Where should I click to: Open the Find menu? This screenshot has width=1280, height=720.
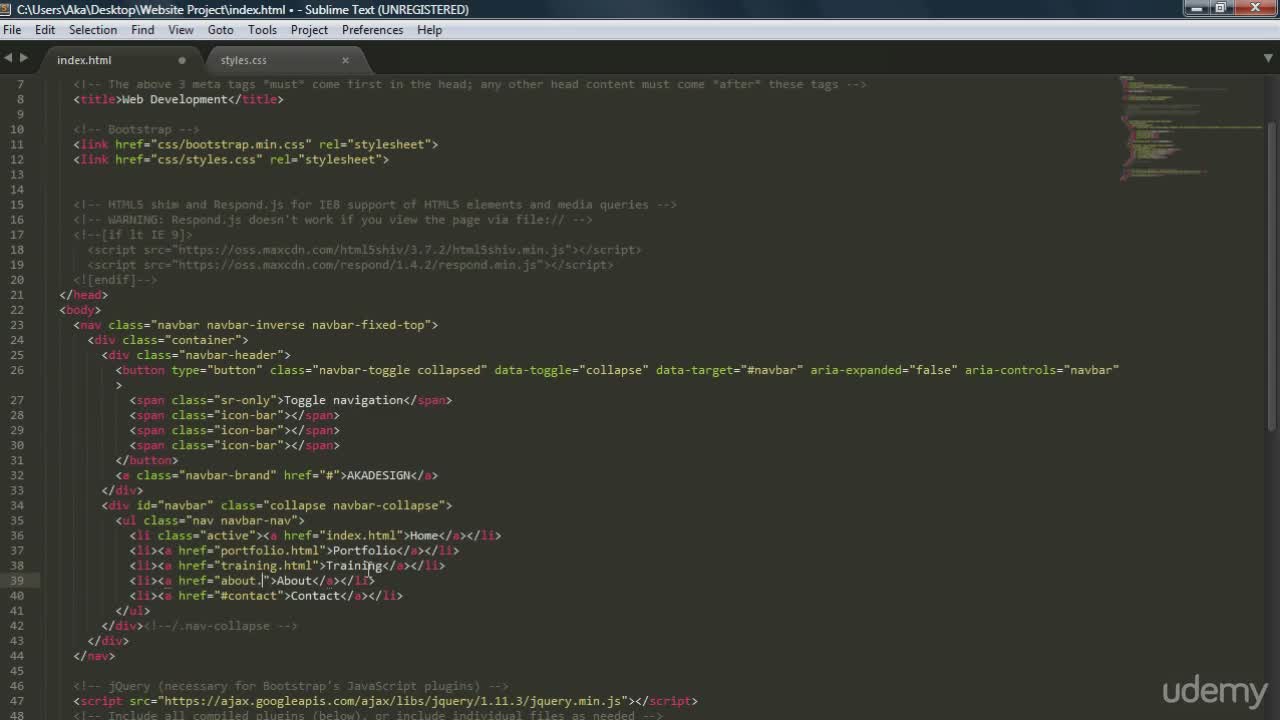click(143, 30)
